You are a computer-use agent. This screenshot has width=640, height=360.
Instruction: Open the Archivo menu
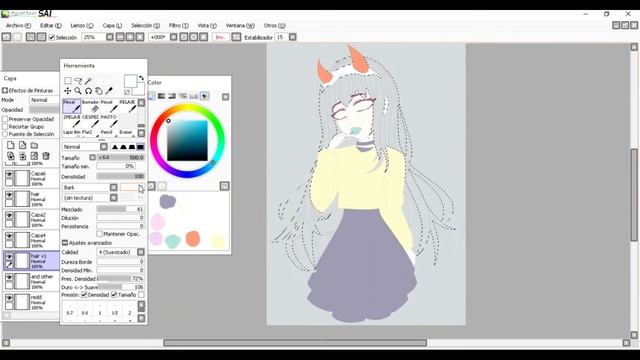(x=18, y=25)
